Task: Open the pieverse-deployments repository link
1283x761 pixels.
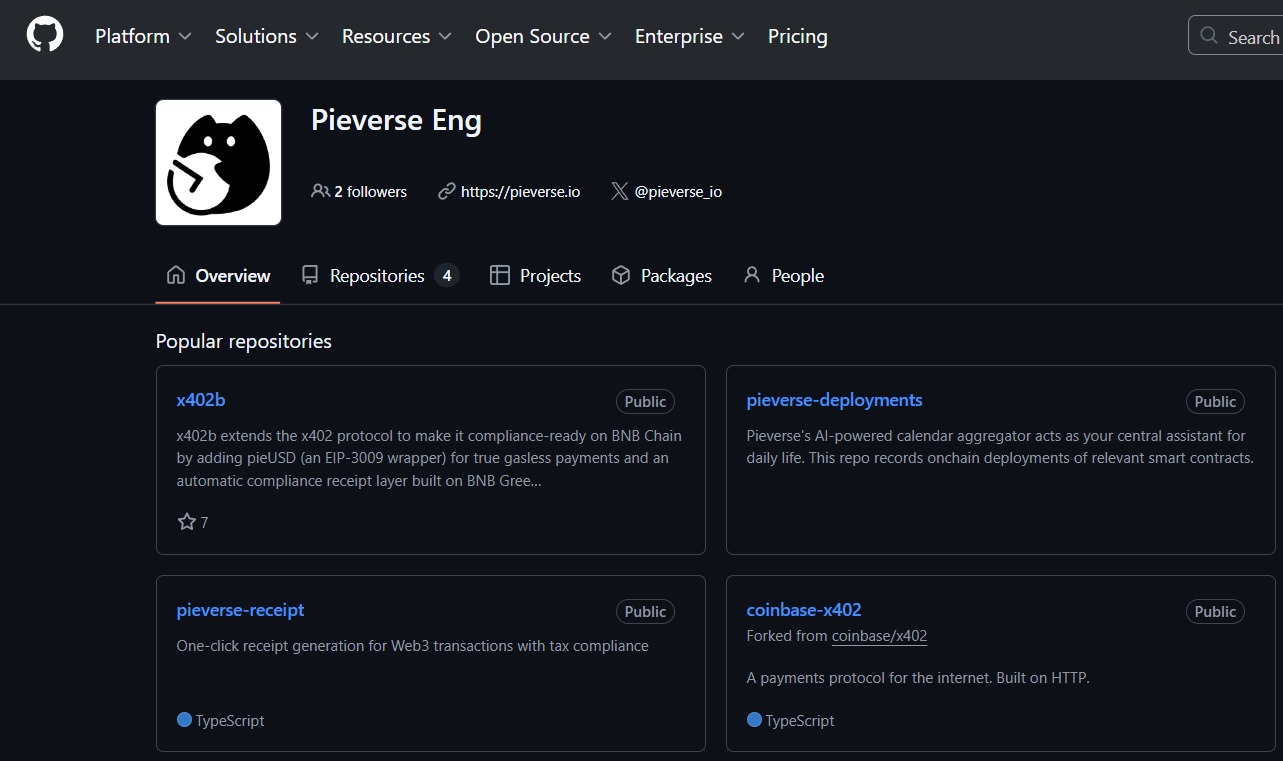Action: pos(834,400)
